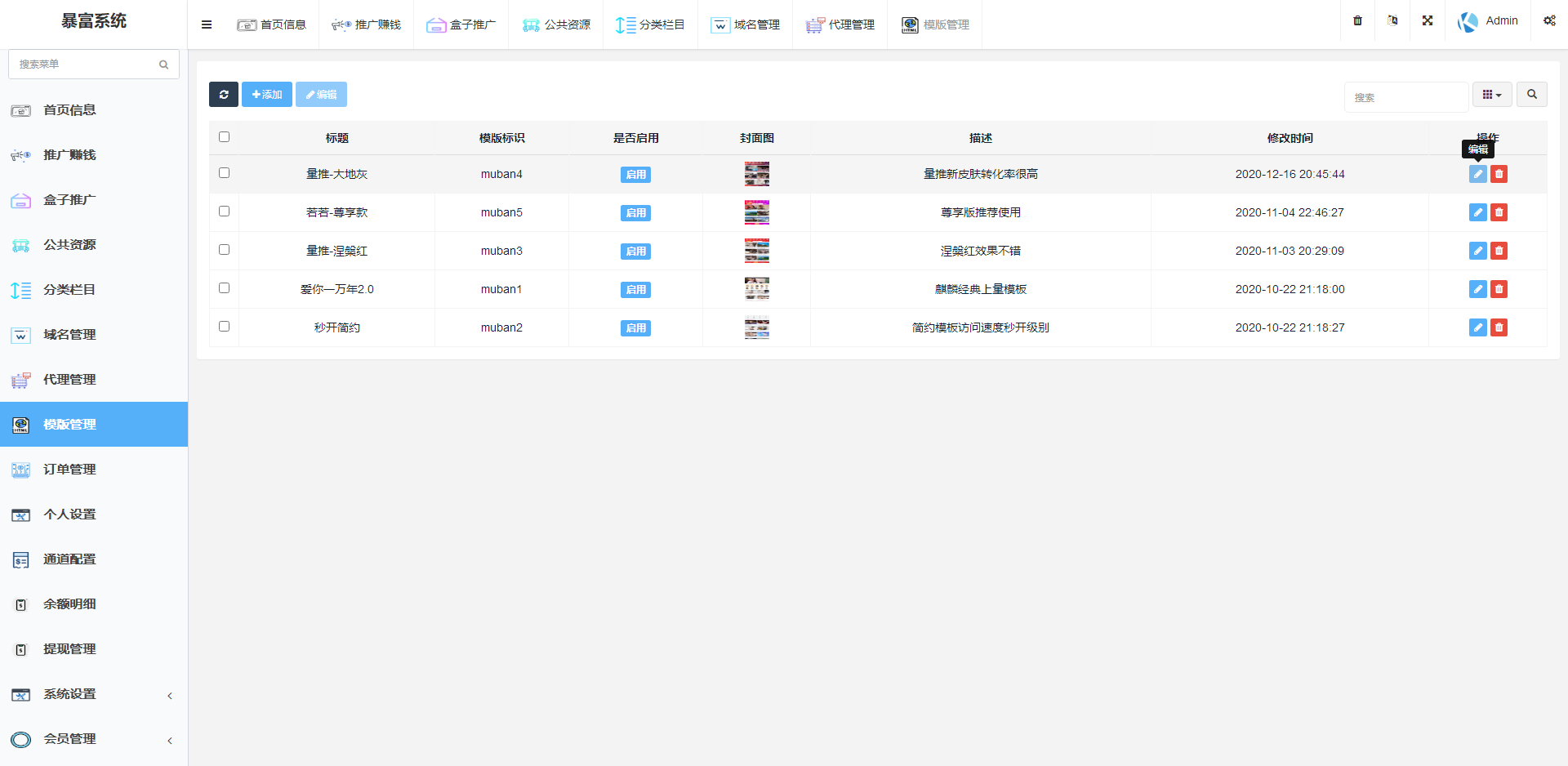Viewport: 1568px width, 766px height.
Task: Check the checkbox for muban4 row
Action: pyautogui.click(x=225, y=173)
